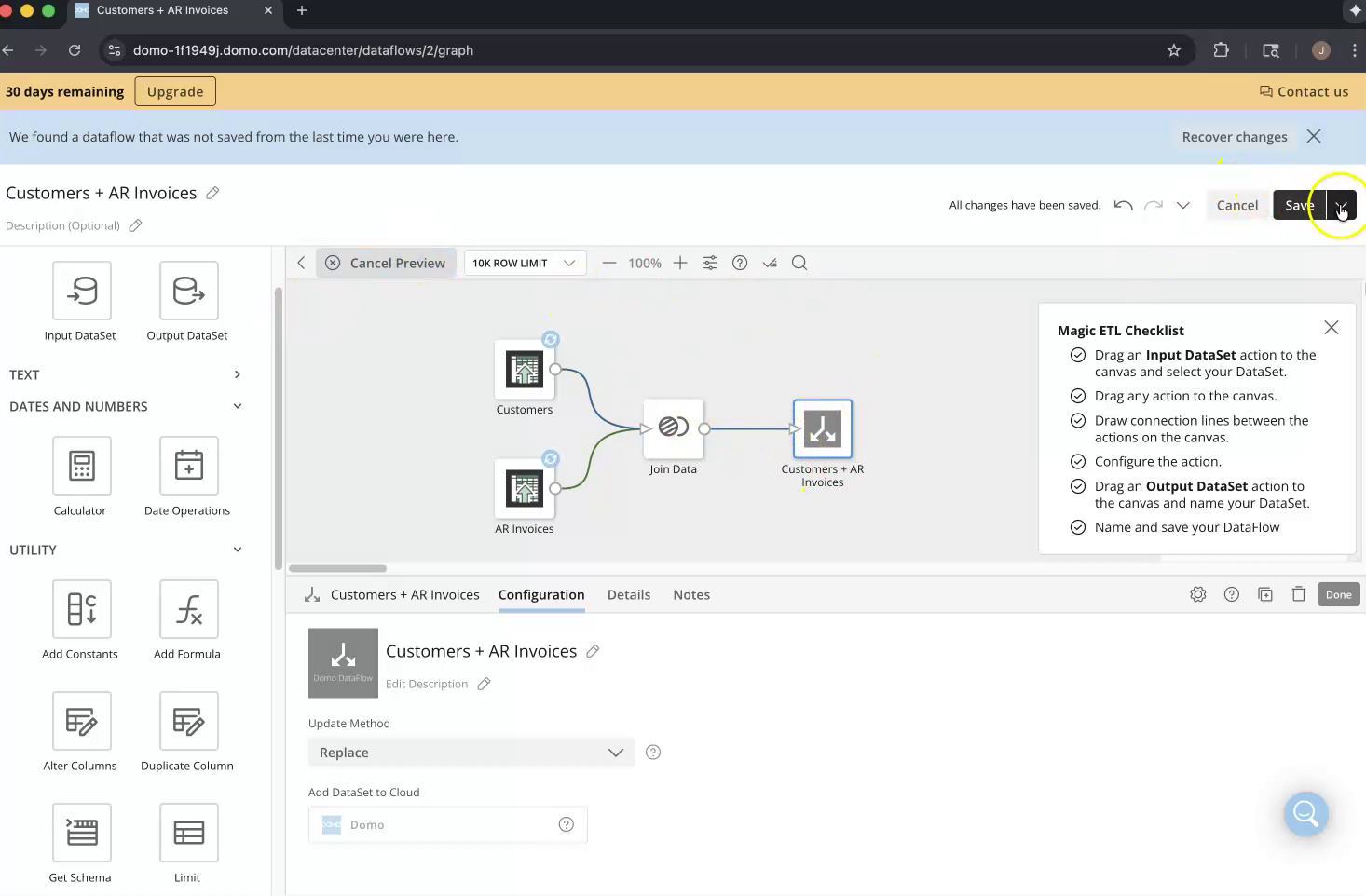Edit the dataflow title pencil icon
The image size is (1366, 896).
coord(212,193)
